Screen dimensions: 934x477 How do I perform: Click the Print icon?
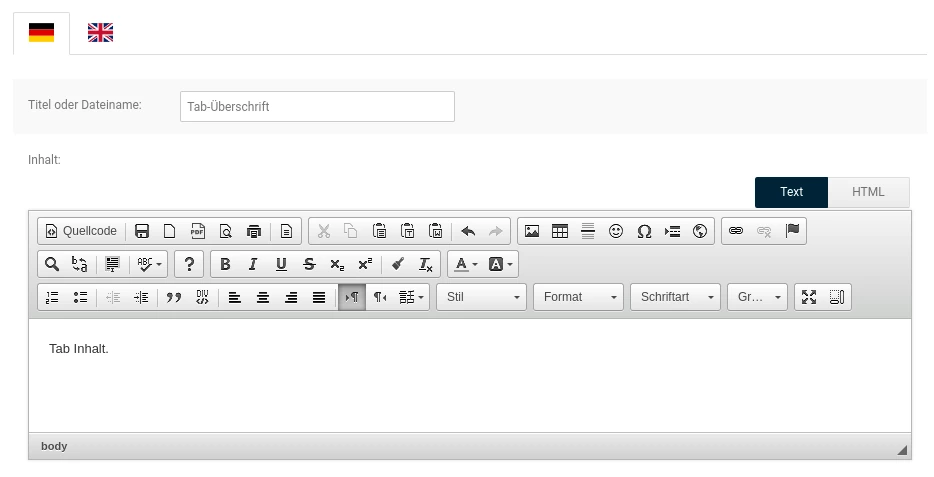[x=254, y=231]
